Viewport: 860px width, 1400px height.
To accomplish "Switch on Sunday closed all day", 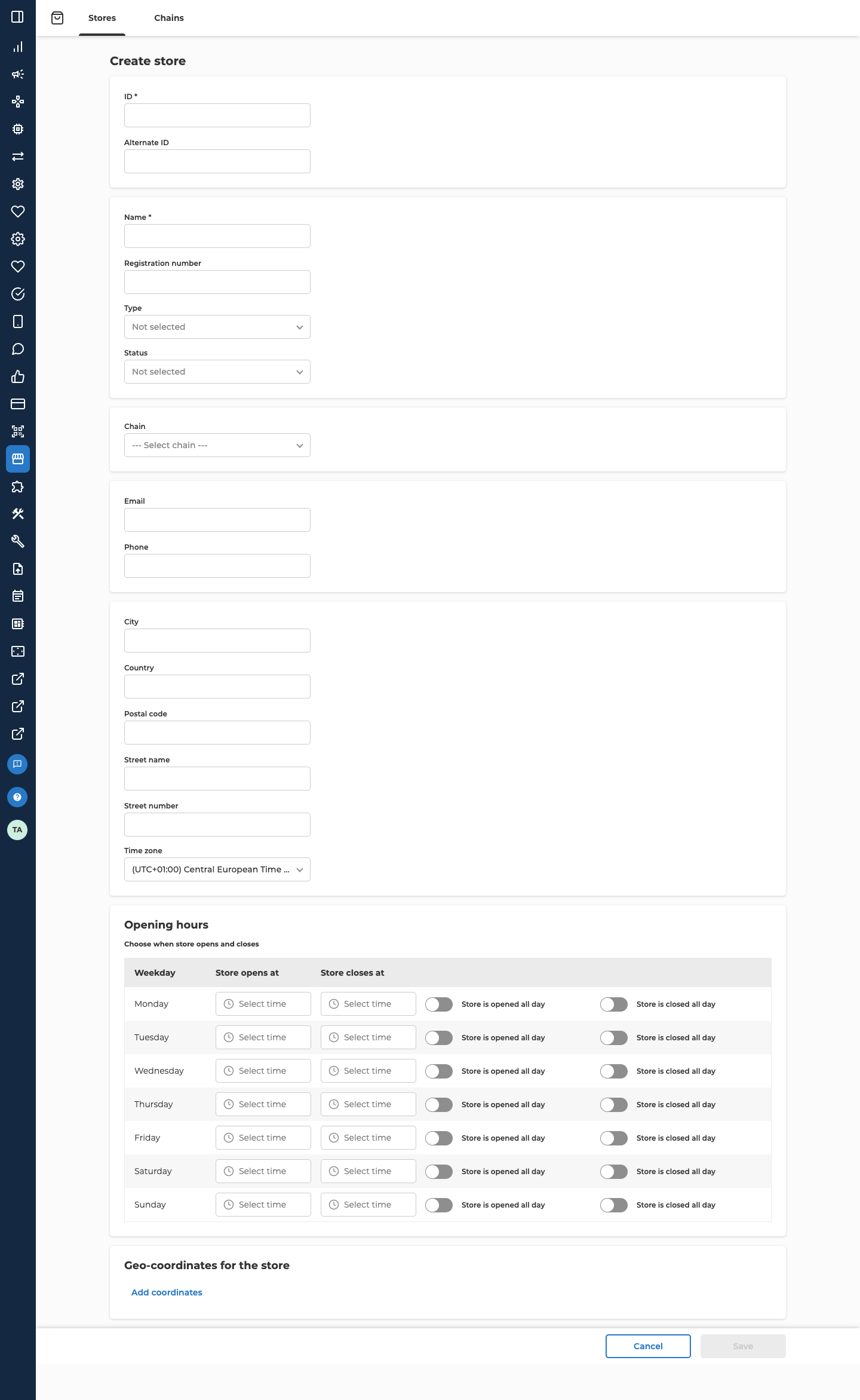I will (614, 1205).
